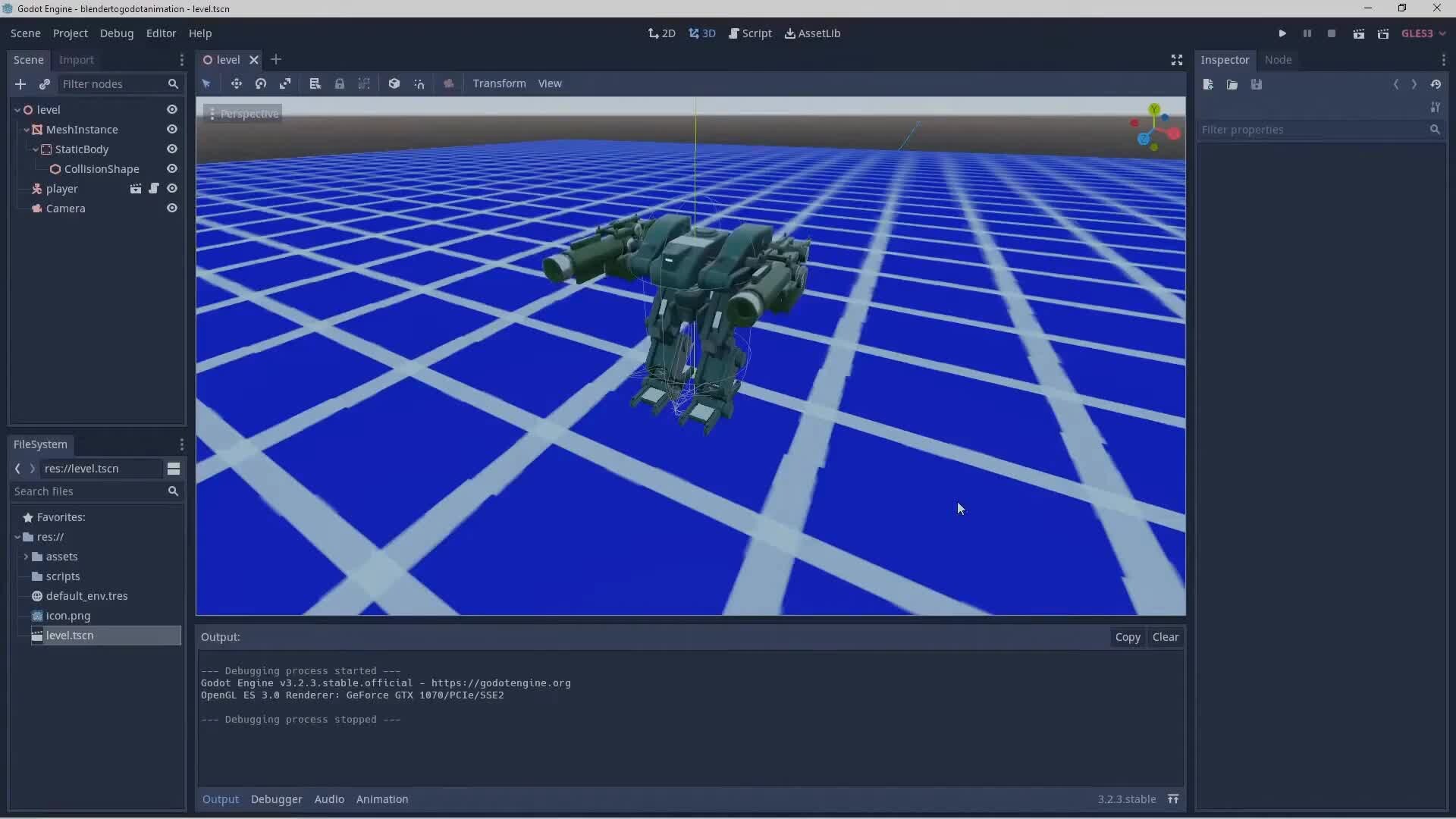The height and width of the screenshot is (819, 1456).
Task: Copy the output log text
Action: (1128, 637)
